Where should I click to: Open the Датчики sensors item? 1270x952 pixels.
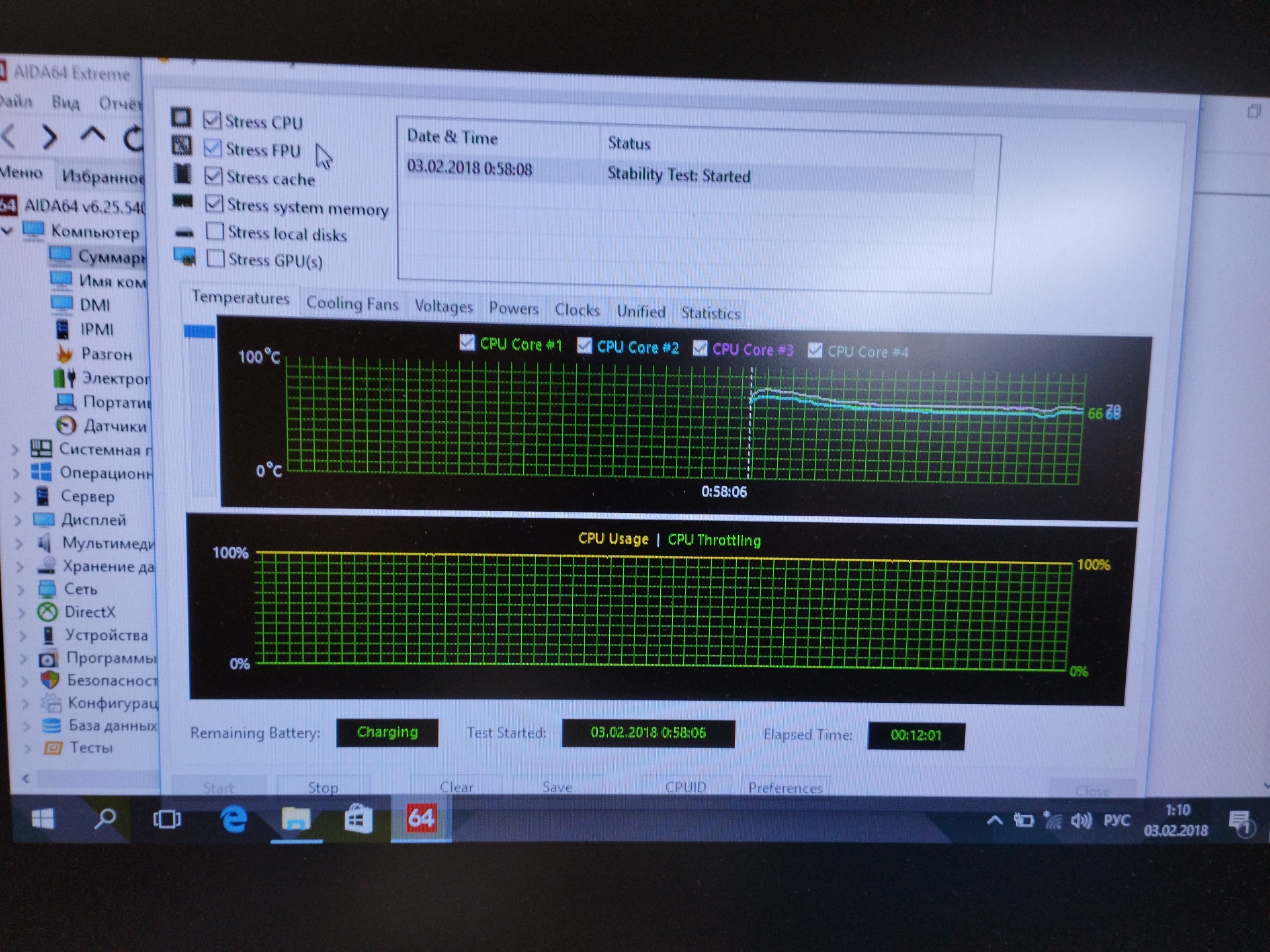(x=115, y=426)
